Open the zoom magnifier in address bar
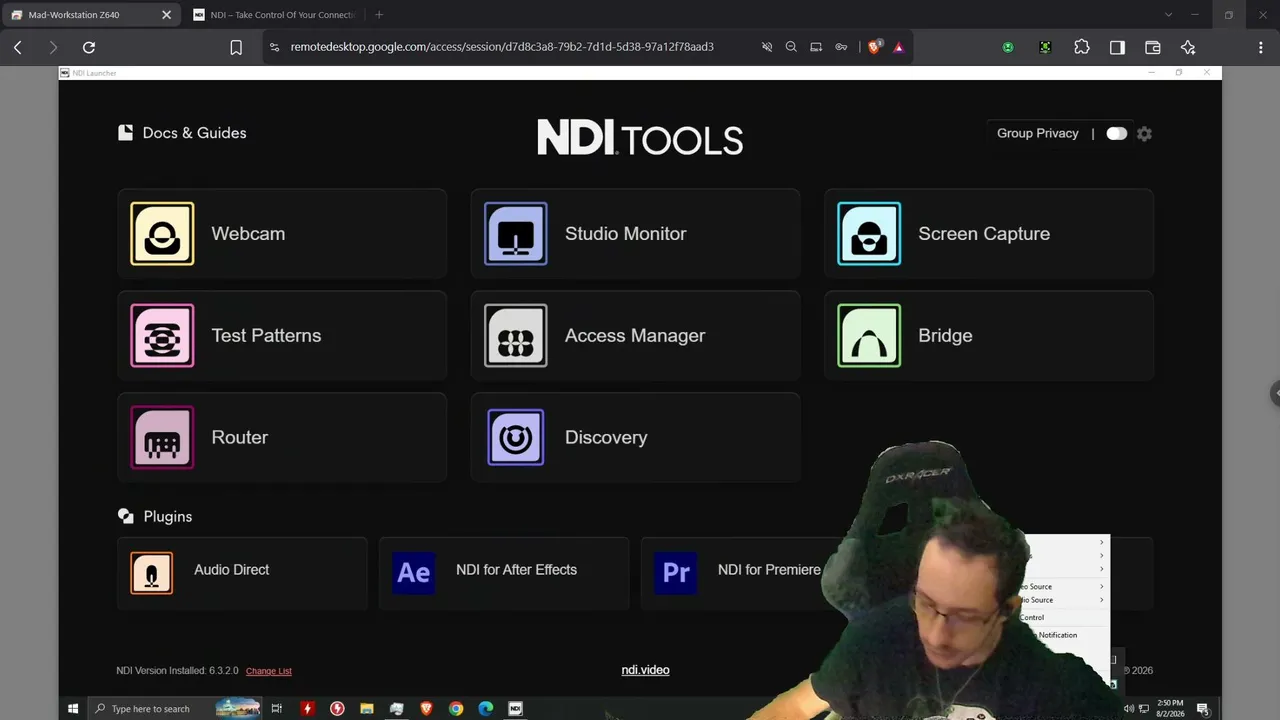Viewport: 1280px width, 720px height. pyautogui.click(x=791, y=47)
